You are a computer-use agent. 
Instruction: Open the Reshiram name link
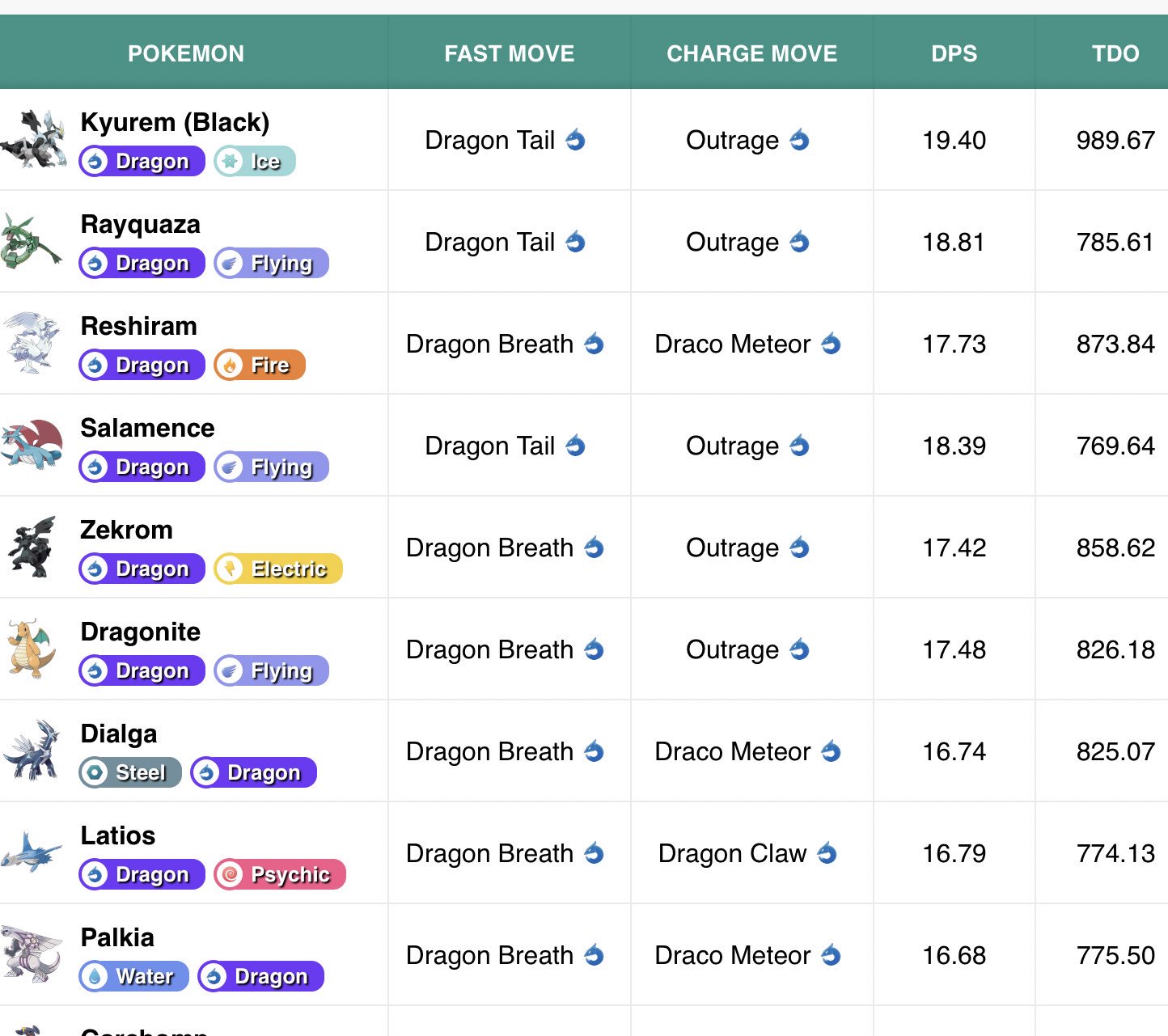[138, 326]
